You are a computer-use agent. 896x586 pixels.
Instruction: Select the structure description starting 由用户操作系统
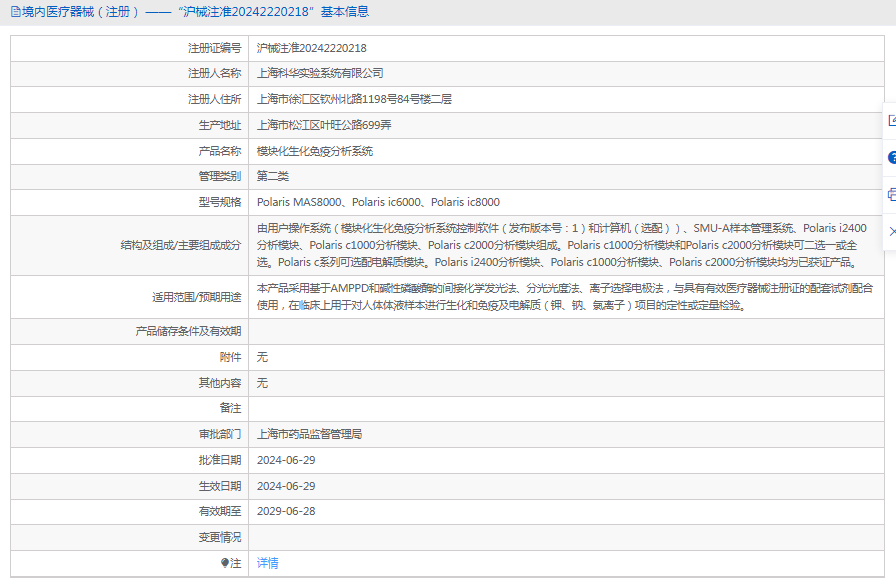562,245
